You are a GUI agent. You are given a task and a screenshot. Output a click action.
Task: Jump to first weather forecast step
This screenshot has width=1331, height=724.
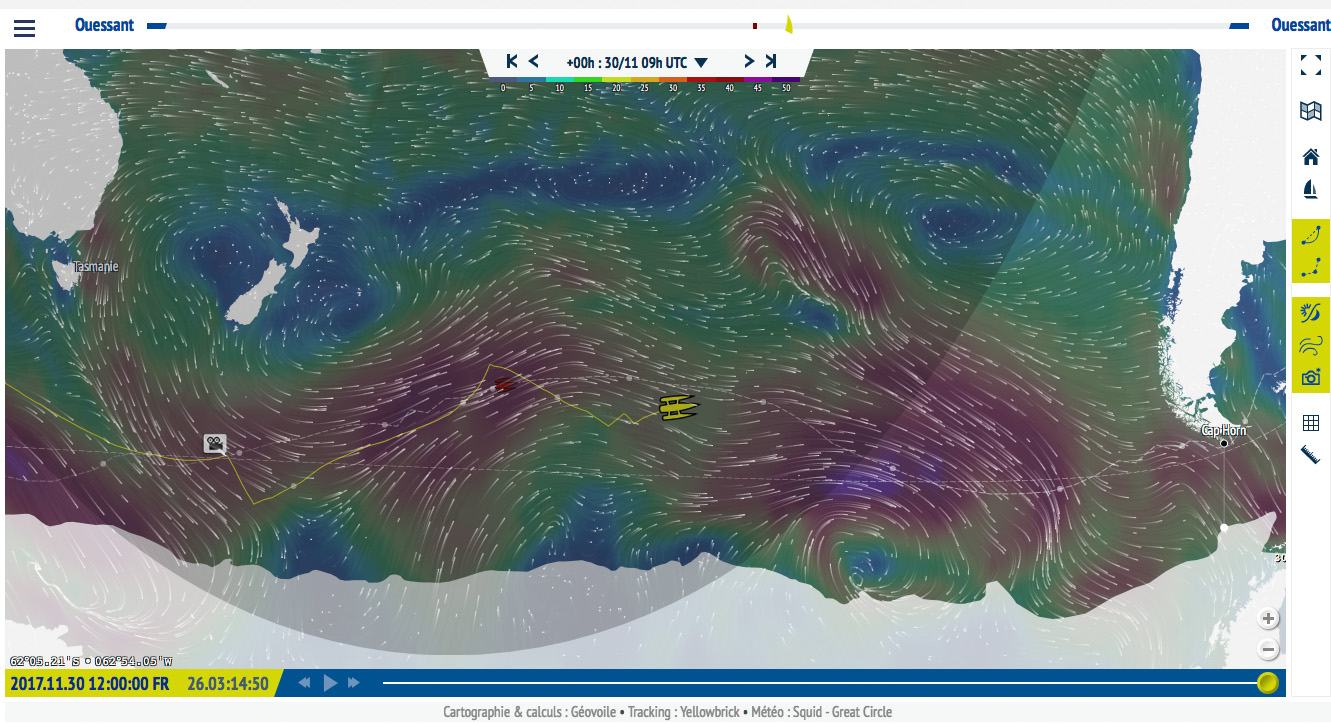pos(512,61)
